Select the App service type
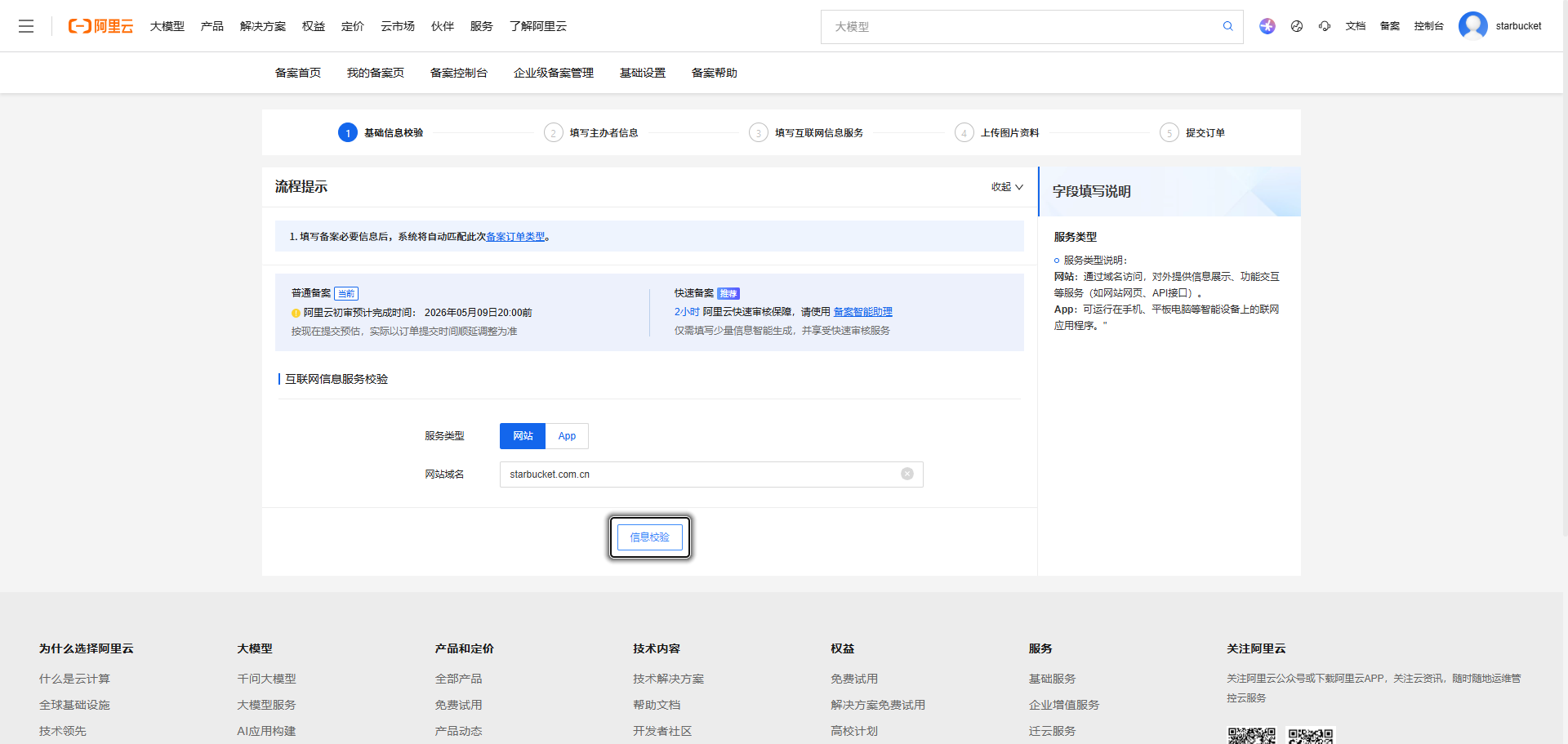 567,436
